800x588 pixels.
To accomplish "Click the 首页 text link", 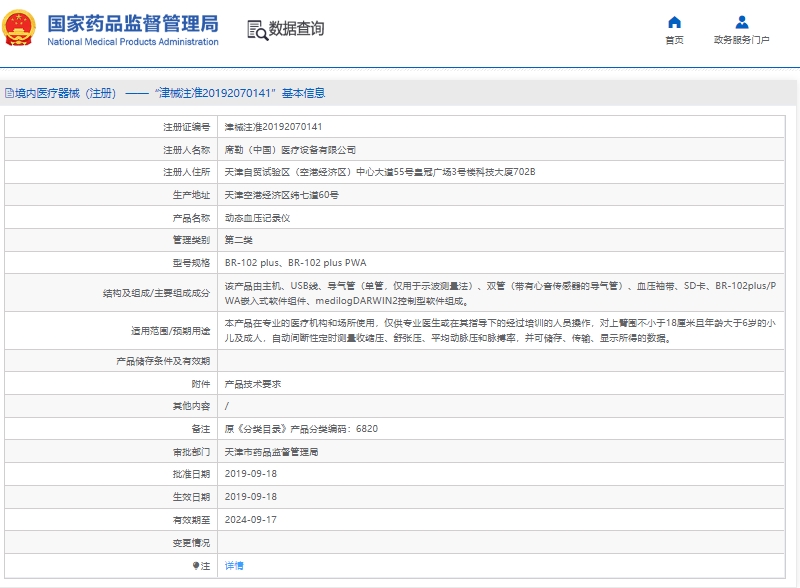I will click(674, 40).
